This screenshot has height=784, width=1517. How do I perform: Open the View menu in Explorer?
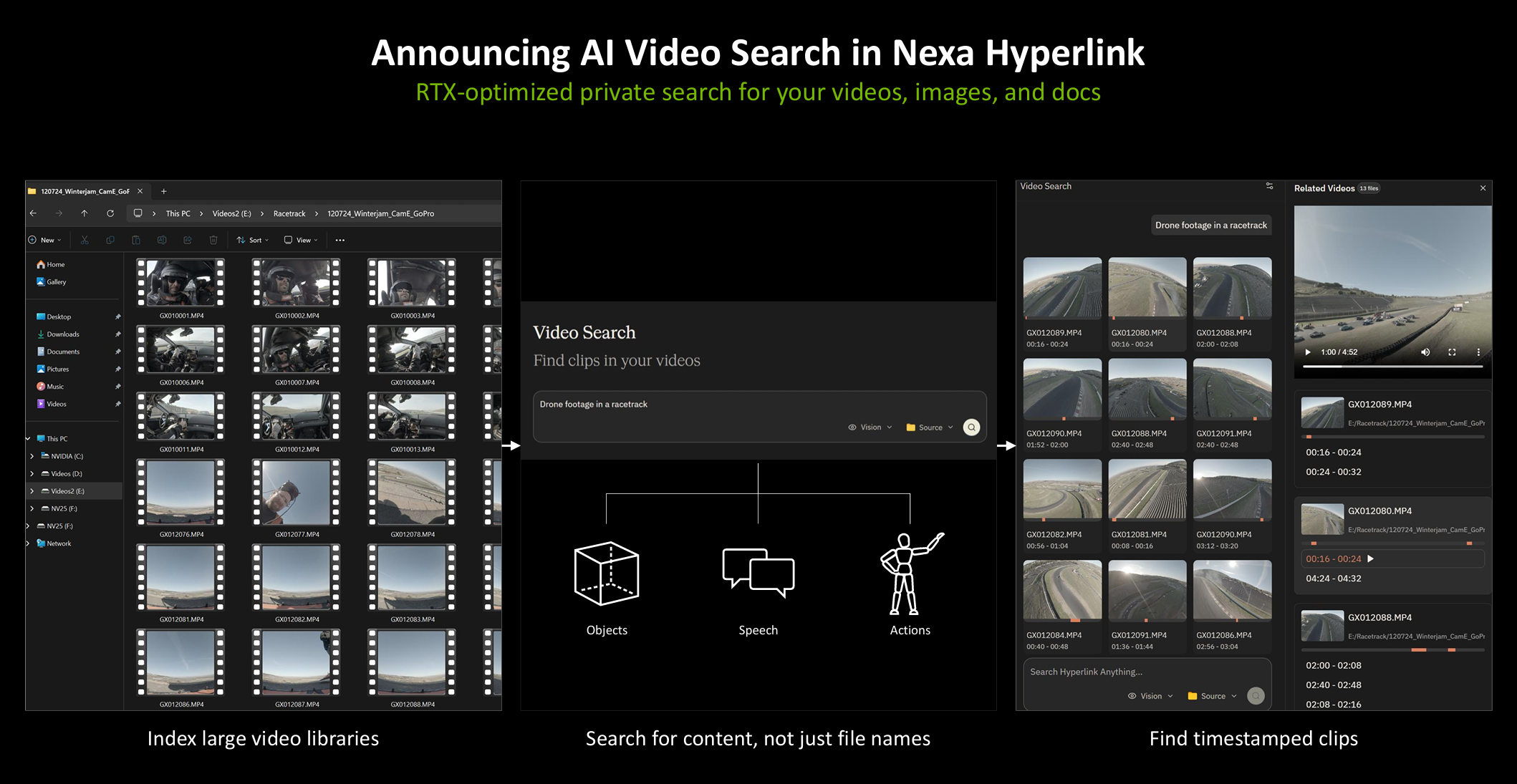[x=301, y=240]
